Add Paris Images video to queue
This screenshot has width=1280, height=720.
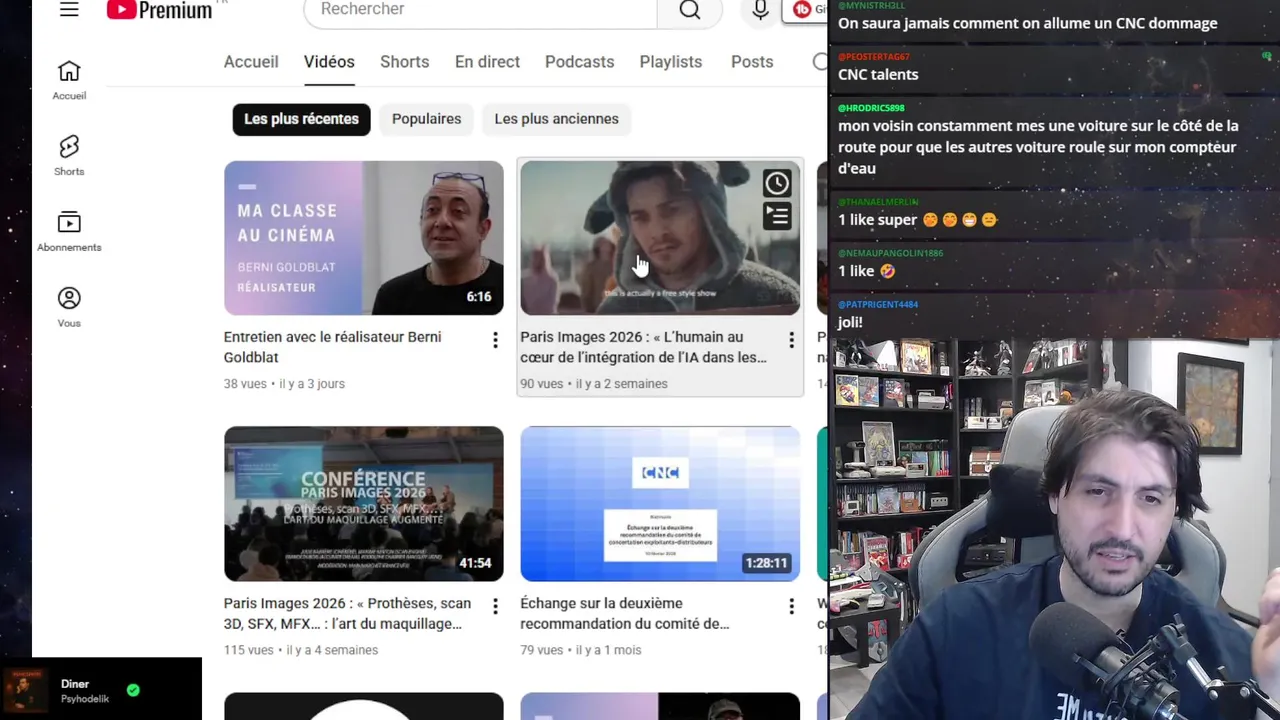click(x=777, y=216)
